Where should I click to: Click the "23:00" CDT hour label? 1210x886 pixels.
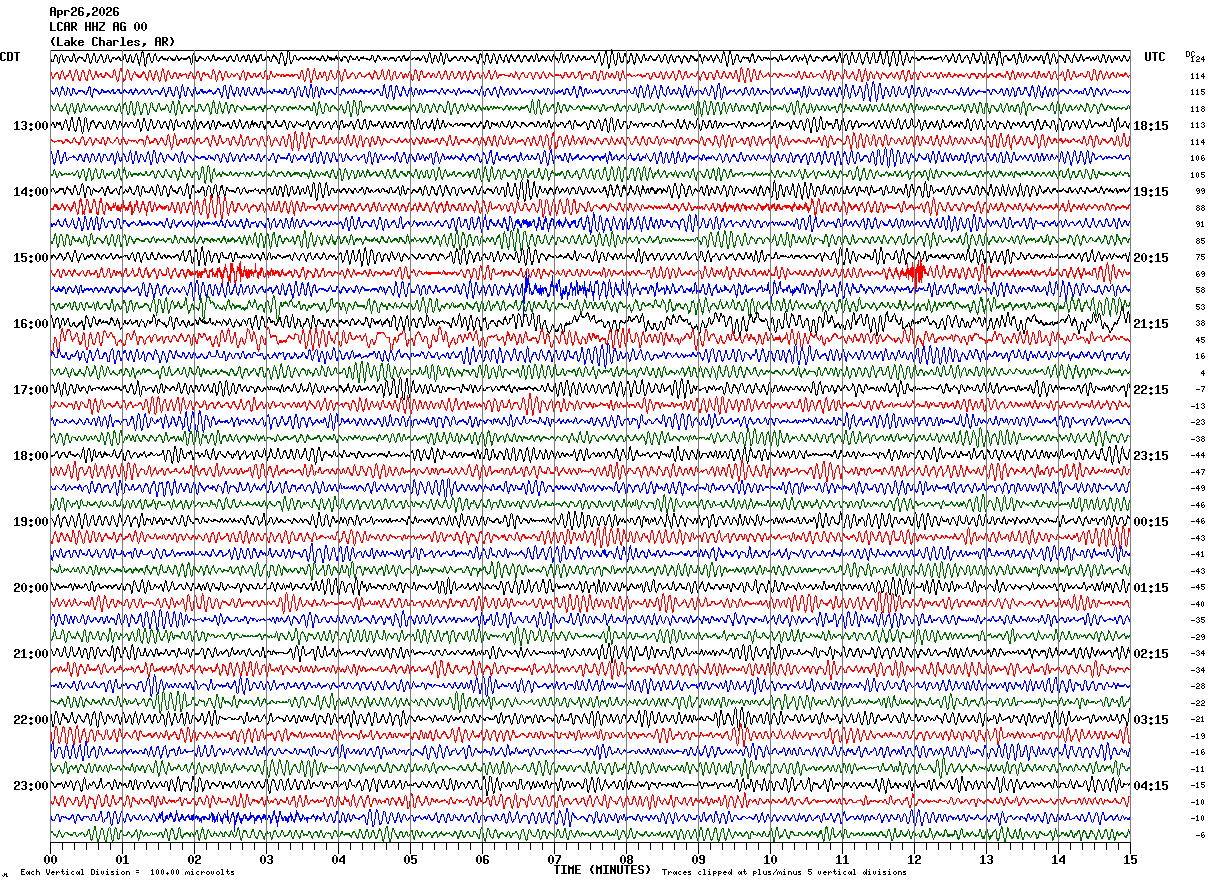pyautogui.click(x=30, y=786)
